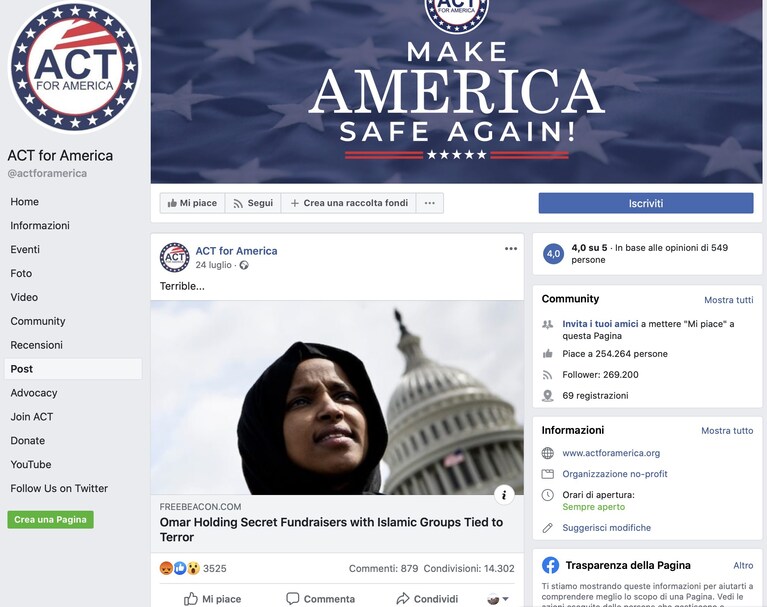The width and height of the screenshot is (767, 607).
Task: Click the article photo thumbnail
Action: pos(337,398)
